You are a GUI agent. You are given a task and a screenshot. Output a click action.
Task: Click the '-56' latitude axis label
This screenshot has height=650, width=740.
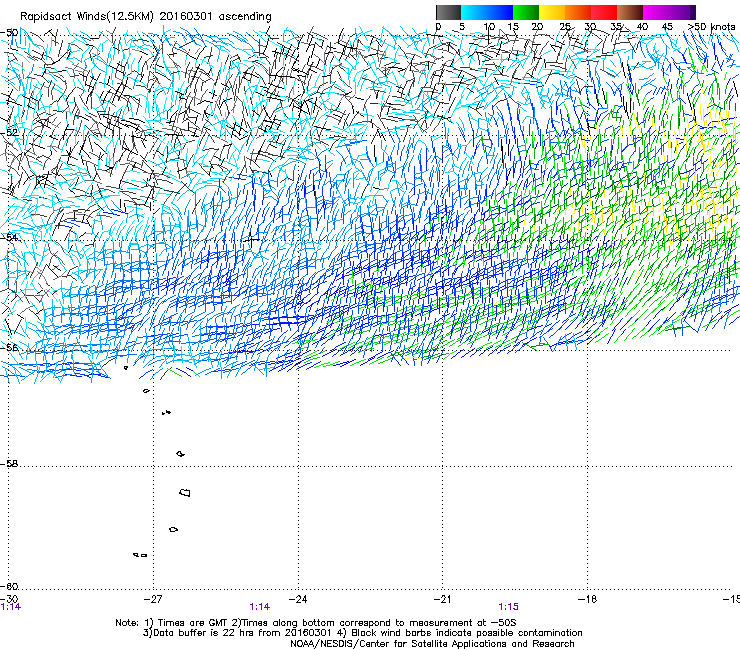tap(9, 347)
